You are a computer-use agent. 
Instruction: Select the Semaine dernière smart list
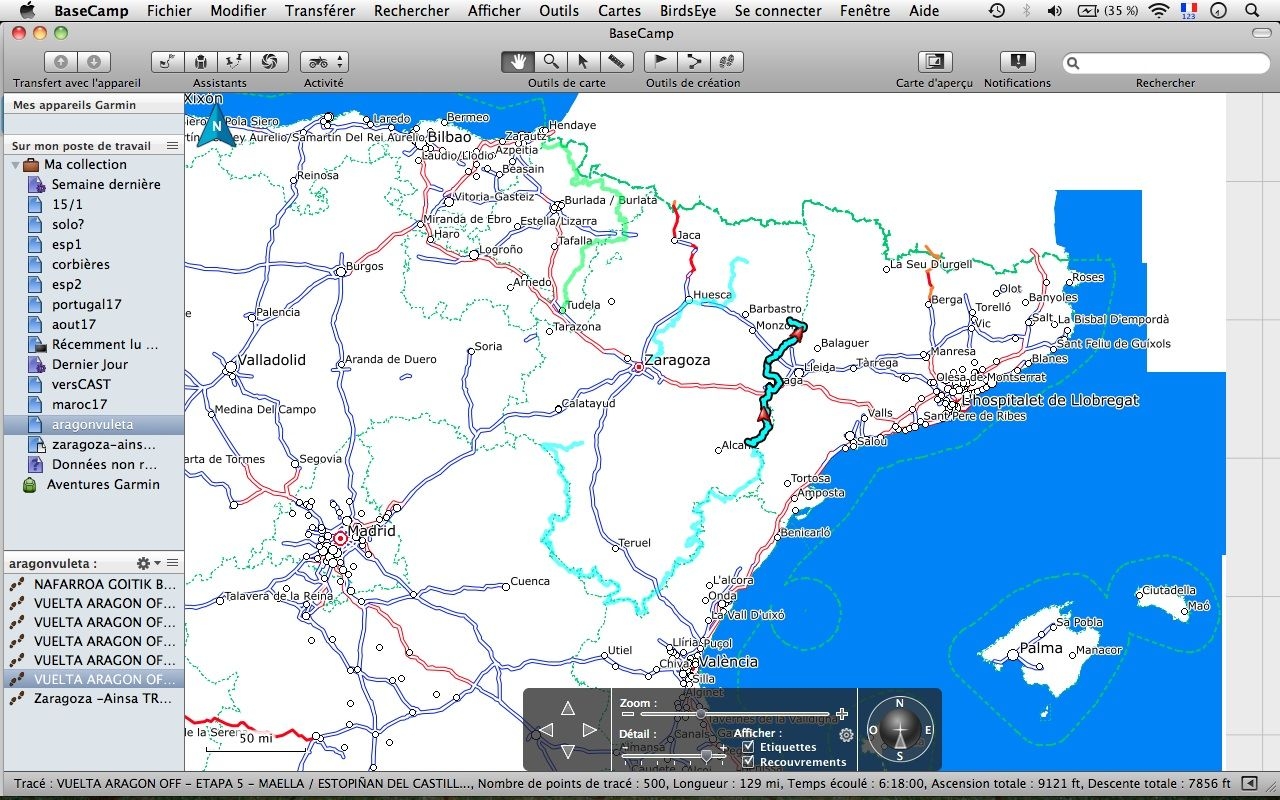(x=94, y=184)
